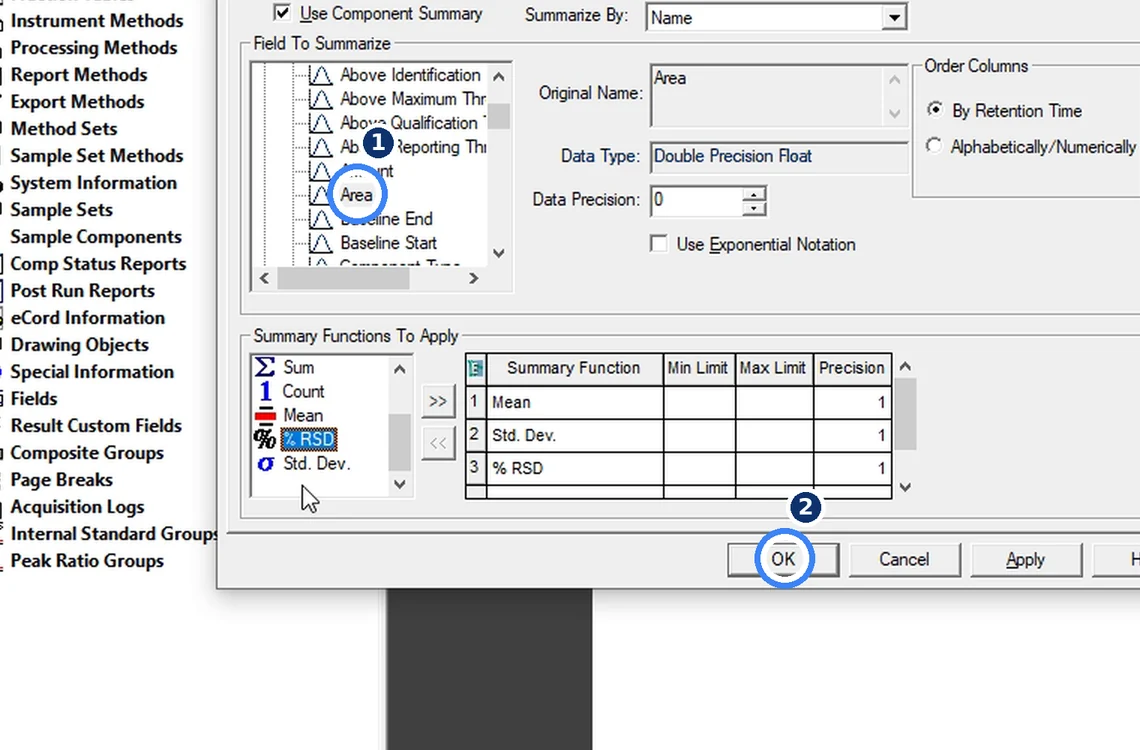Viewport: 1140px width, 750px height.
Task: Select row header 1 in summary table
Action: pos(475,402)
